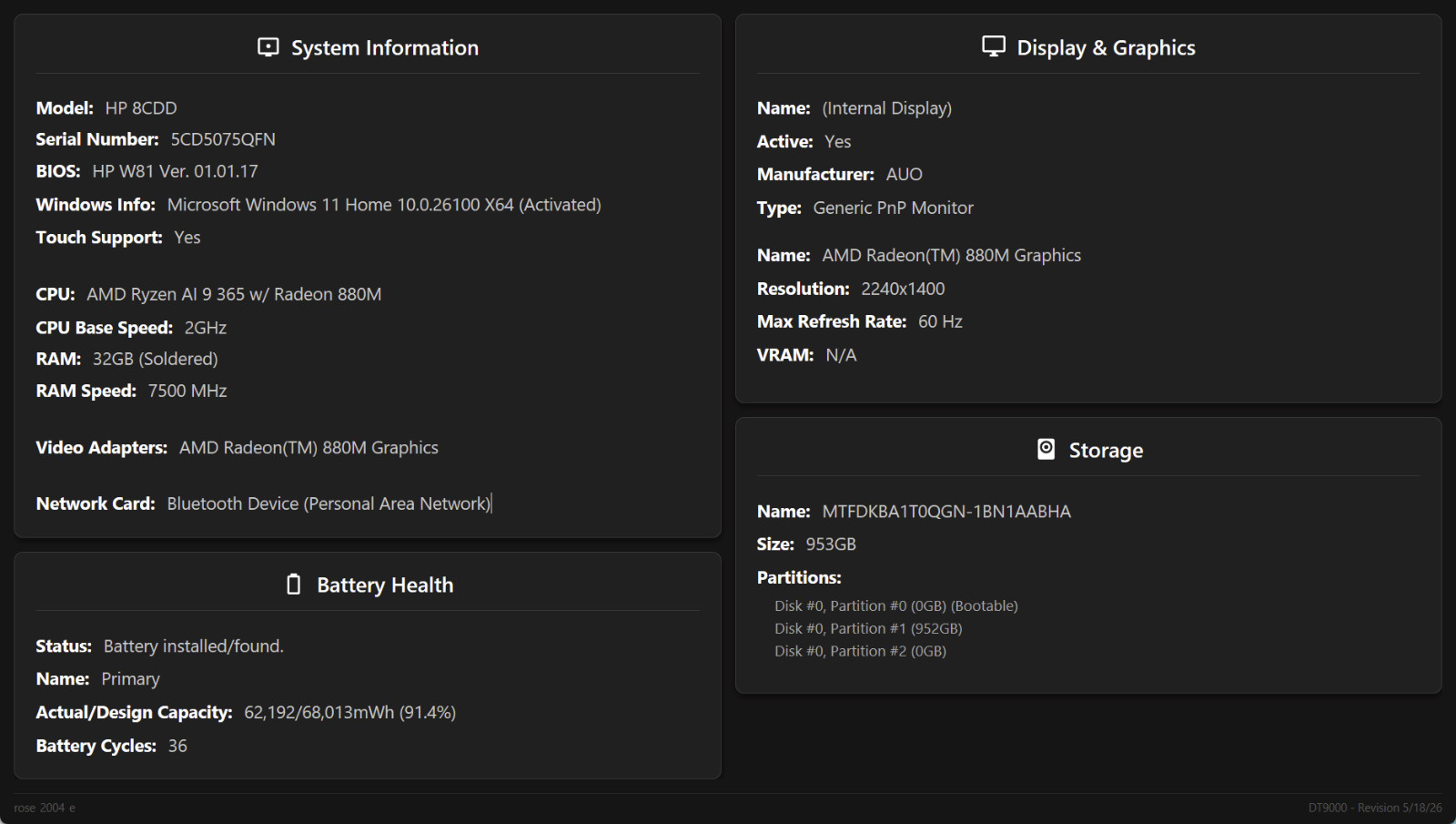Viewport: 1456px width, 824px height.
Task: Click graphics name AMD Radeon(TM) 880M in Display panel
Action: (952, 256)
